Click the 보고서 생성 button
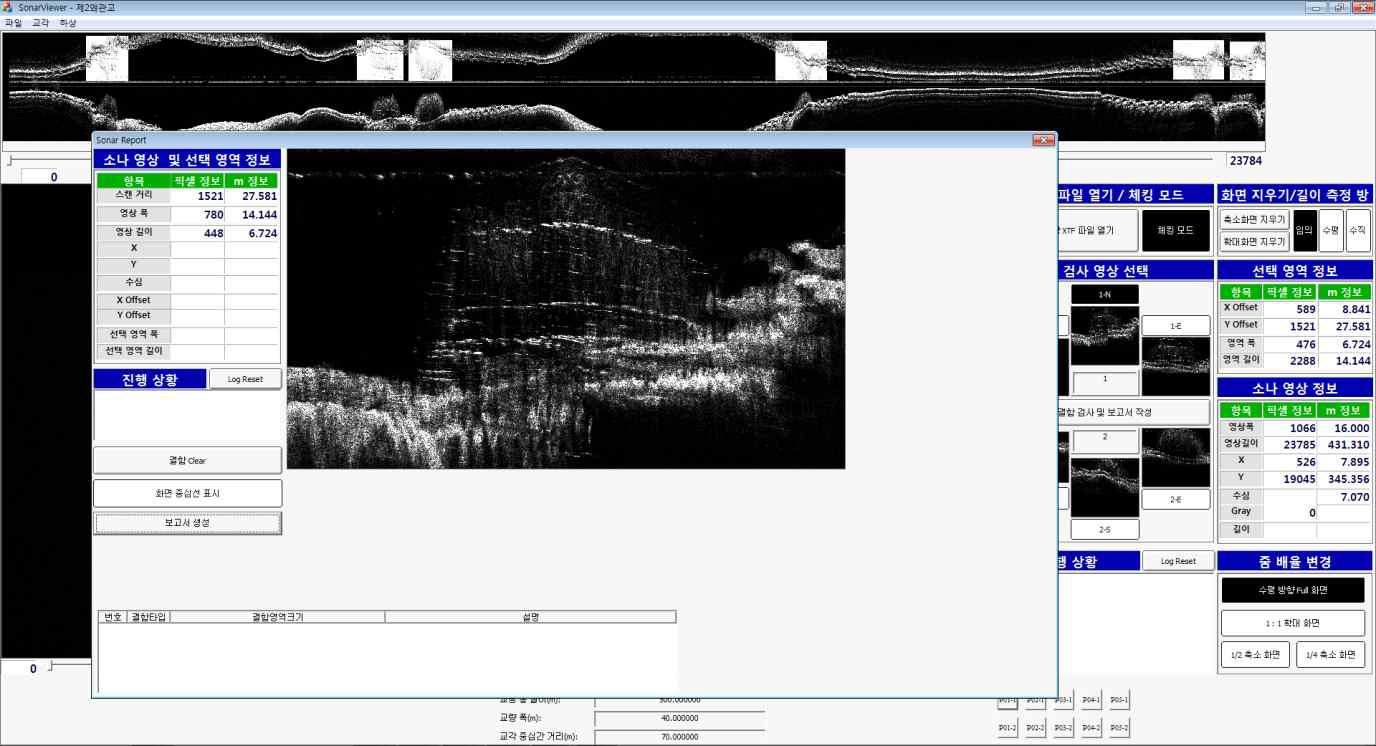Screen dimensions: 1376x746 (x=187, y=523)
